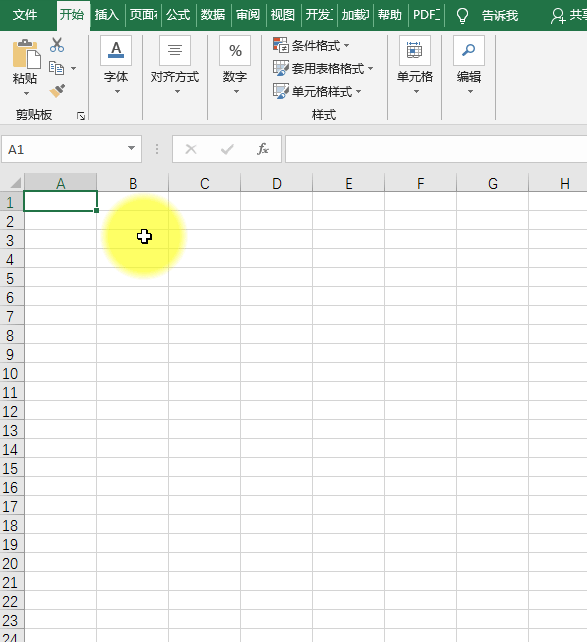Switch to the 公式 ribbon tab
This screenshot has height=642, width=587.
(178, 15)
